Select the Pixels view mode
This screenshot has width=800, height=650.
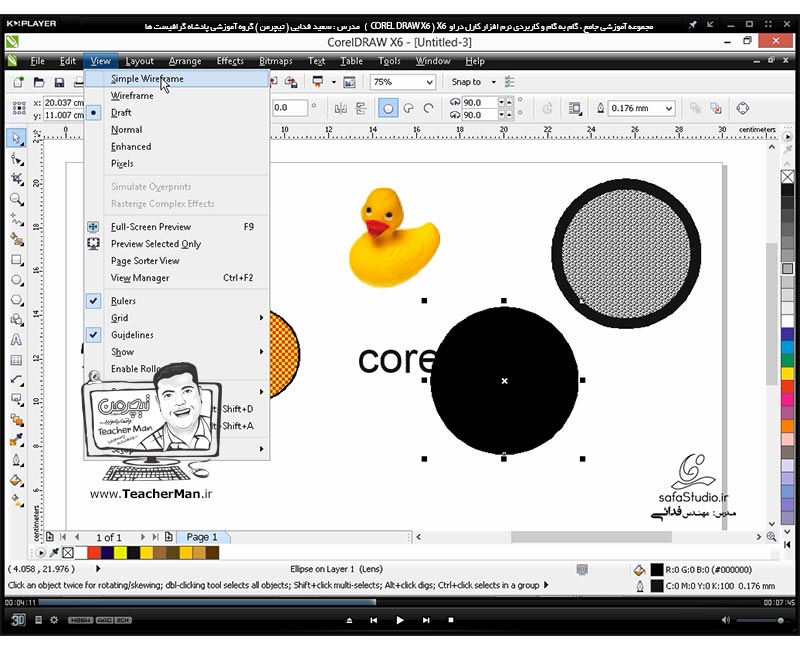pos(177,163)
